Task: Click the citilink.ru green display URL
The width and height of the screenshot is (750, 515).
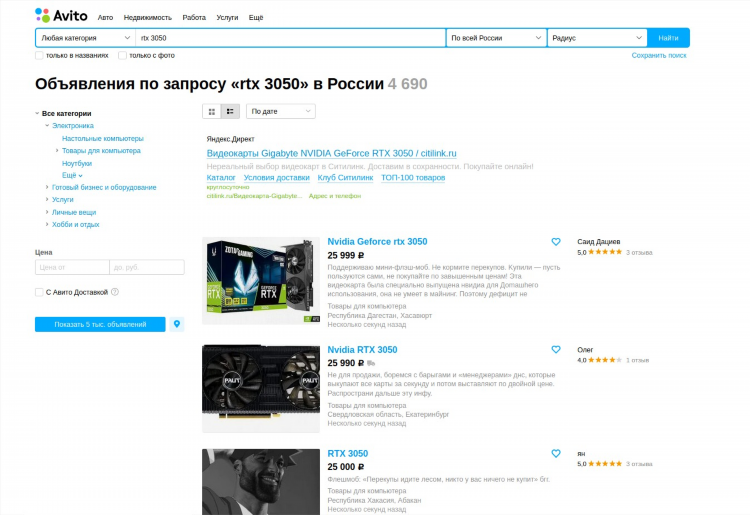Action: point(254,196)
